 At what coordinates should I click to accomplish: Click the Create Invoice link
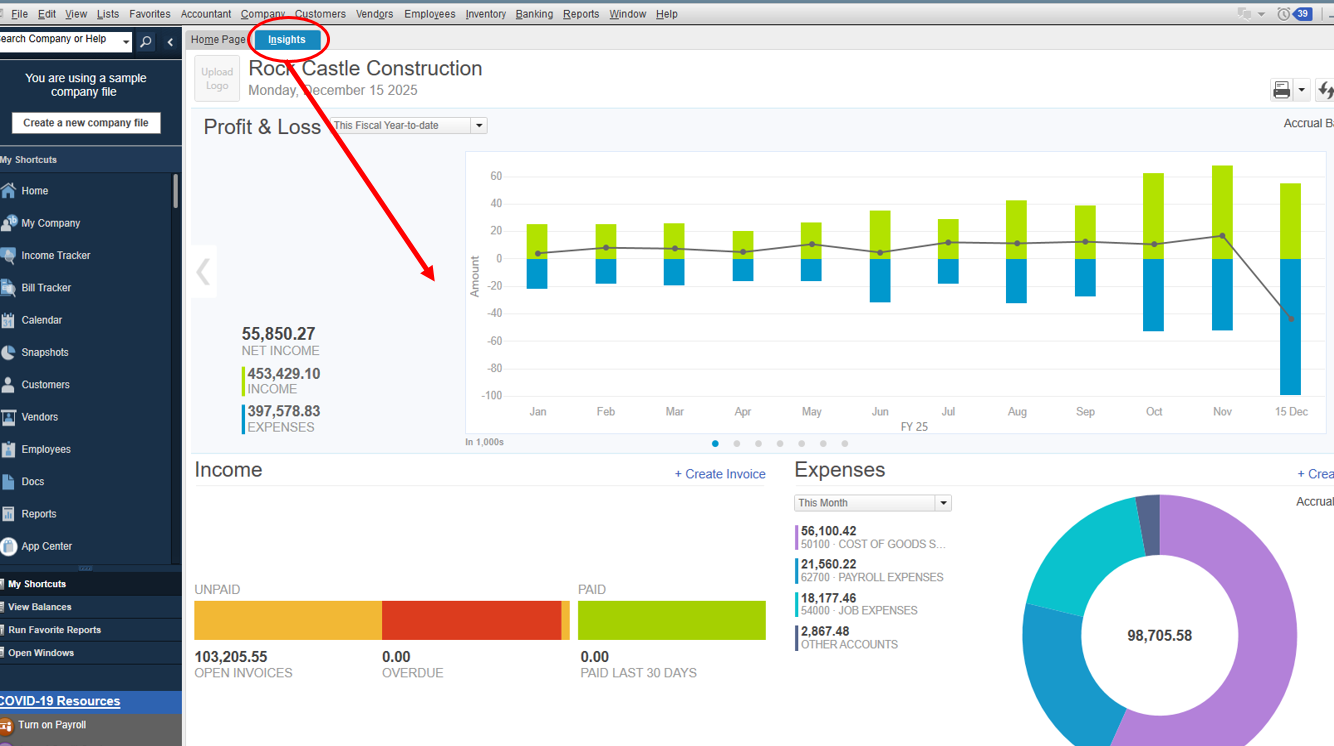click(x=720, y=474)
